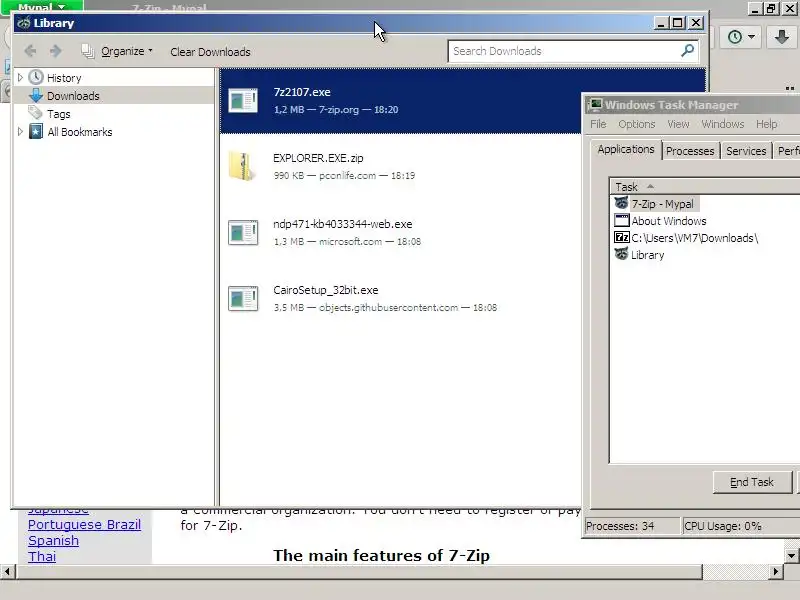Click the Mypal downloads arrow toolbar button
Screen dimensions: 800x600
click(x=781, y=37)
